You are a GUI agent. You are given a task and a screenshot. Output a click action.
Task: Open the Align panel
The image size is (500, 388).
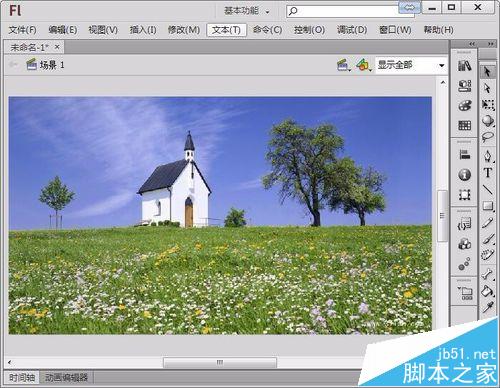point(464,155)
